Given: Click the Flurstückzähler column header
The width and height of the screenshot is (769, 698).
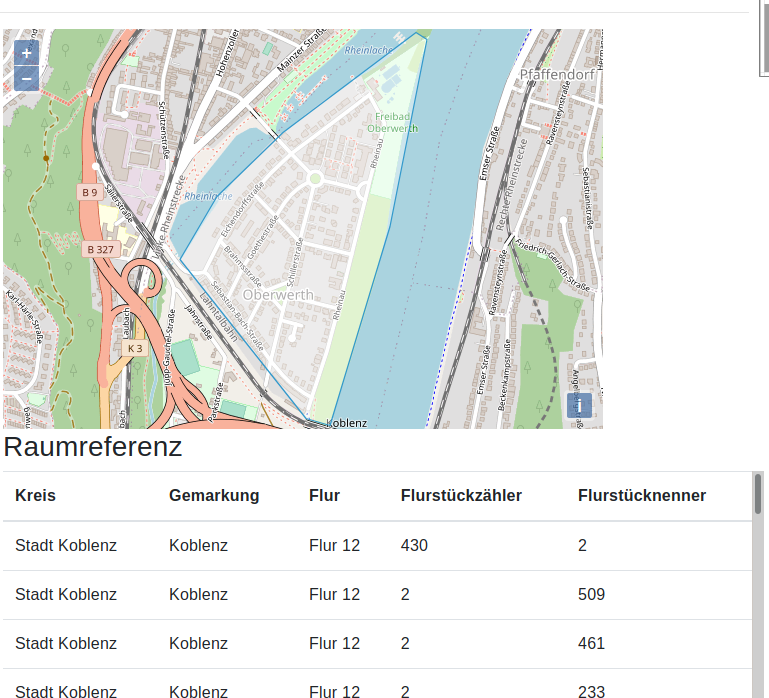Looking at the screenshot, I should pos(461,495).
